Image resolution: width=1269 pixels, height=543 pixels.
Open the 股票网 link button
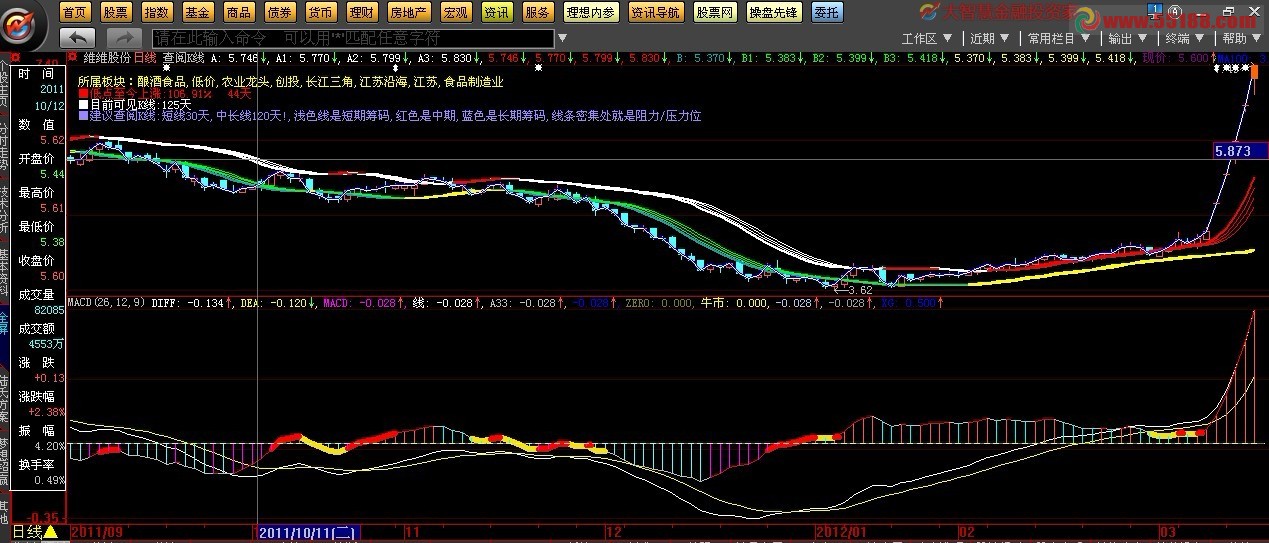click(x=715, y=12)
